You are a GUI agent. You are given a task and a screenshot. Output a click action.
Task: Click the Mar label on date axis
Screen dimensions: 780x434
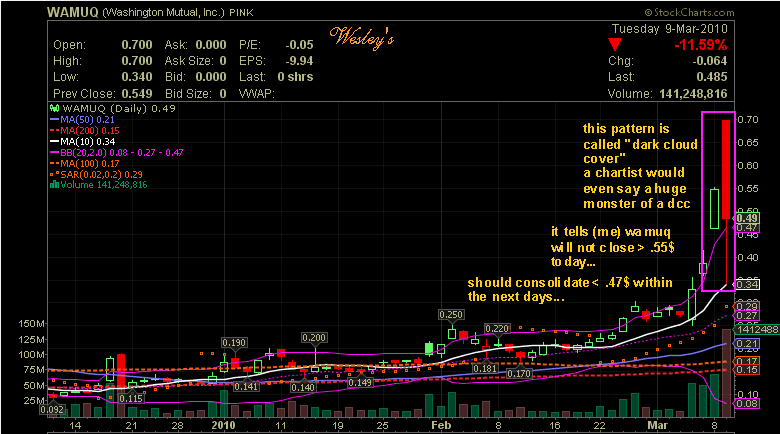[x=657, y=425]
